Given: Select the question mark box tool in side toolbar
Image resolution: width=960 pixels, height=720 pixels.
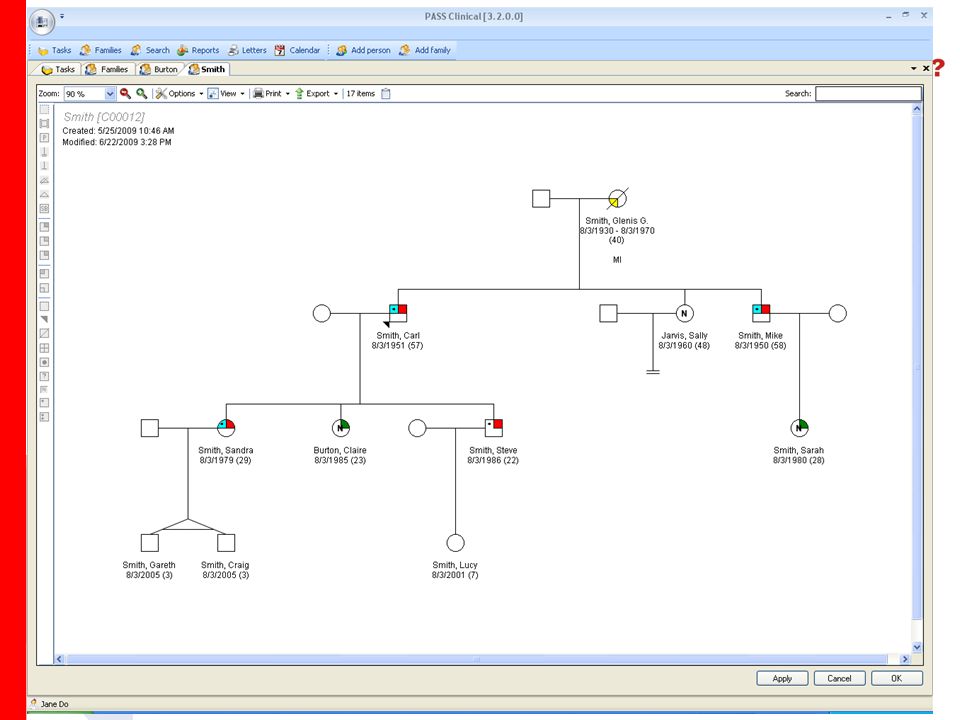Looking at the screenshot, I should tap(44, 377).
